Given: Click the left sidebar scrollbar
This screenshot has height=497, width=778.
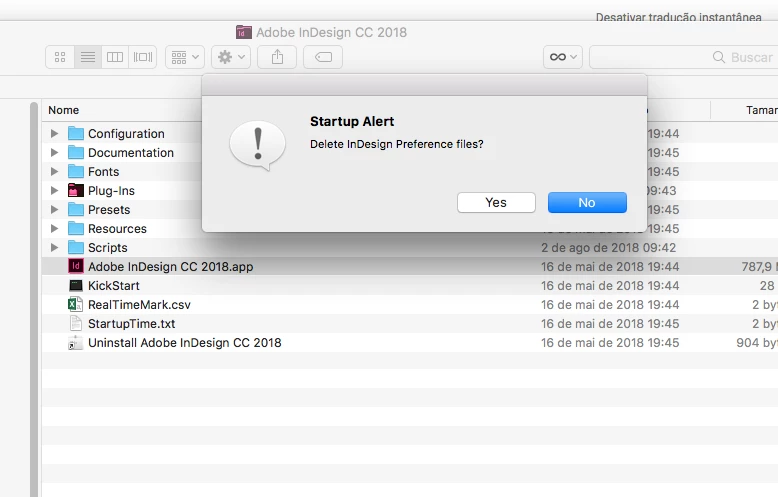Looking at the screenshot, I should coord(34,299).
